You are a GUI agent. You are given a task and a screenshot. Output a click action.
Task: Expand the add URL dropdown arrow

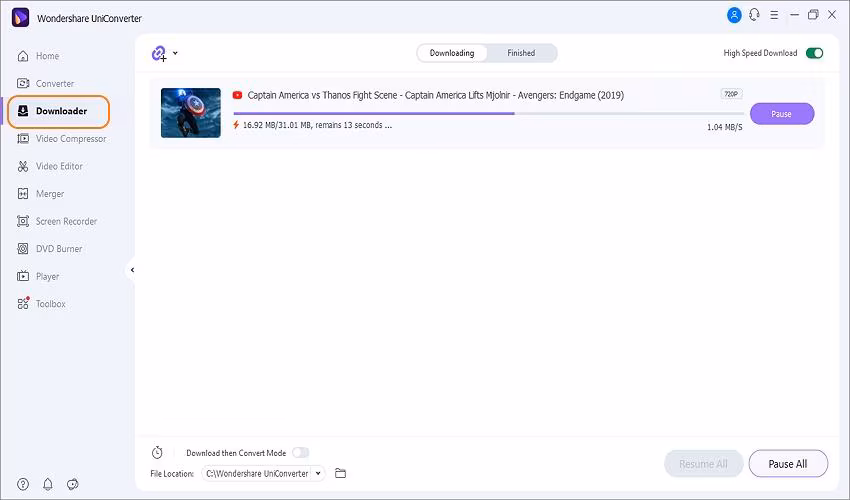click(175, 53)
